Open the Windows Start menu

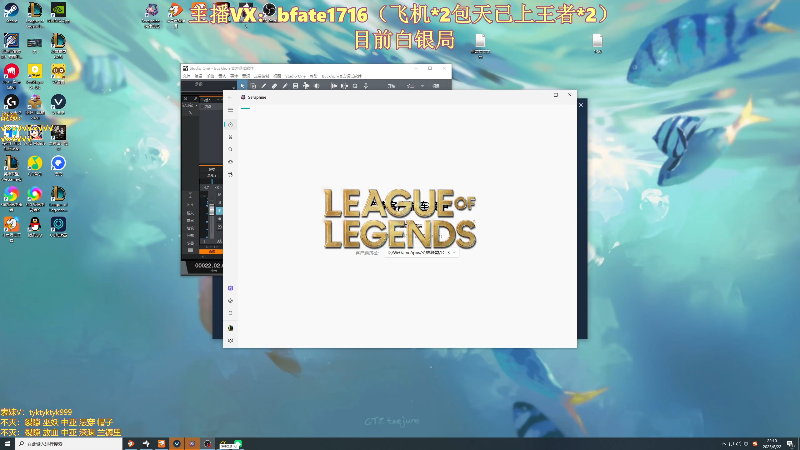pos(7,444)
